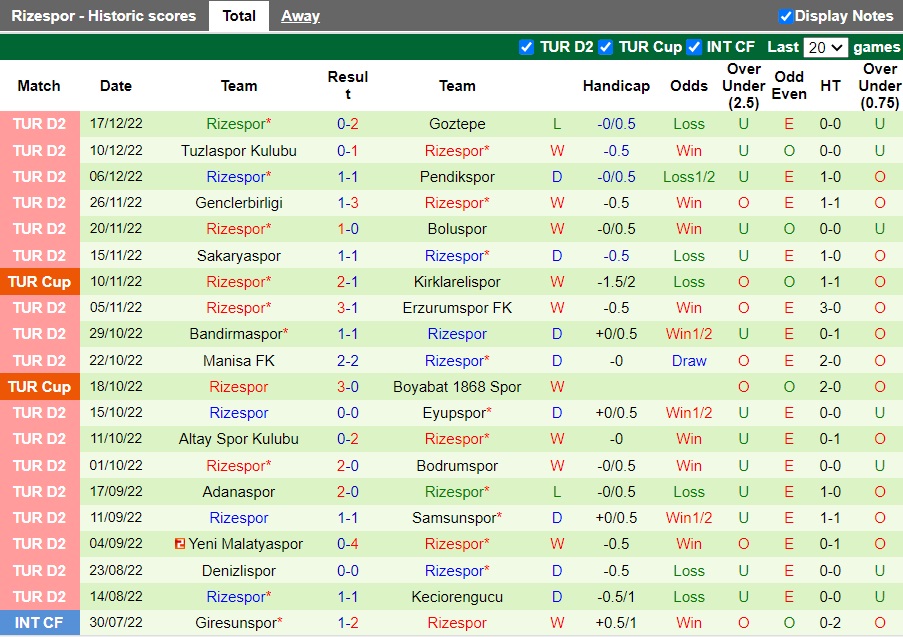Open the Away tab
The height and width of the screenshot is (637, 903).
coord(300,16)
